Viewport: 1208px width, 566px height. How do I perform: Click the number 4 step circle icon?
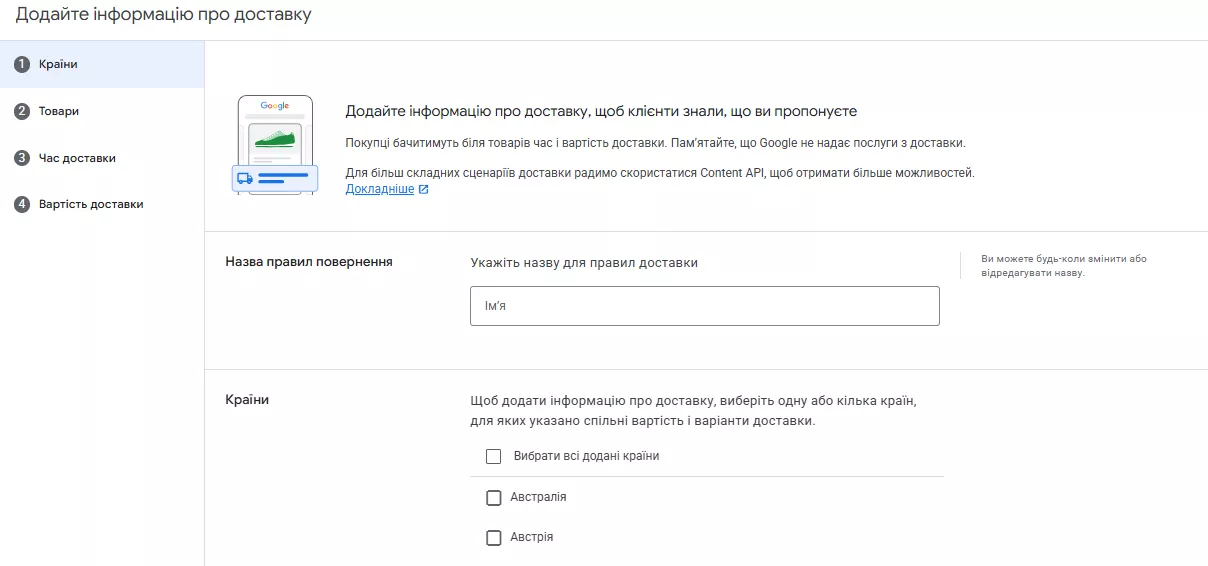(22, 204)
